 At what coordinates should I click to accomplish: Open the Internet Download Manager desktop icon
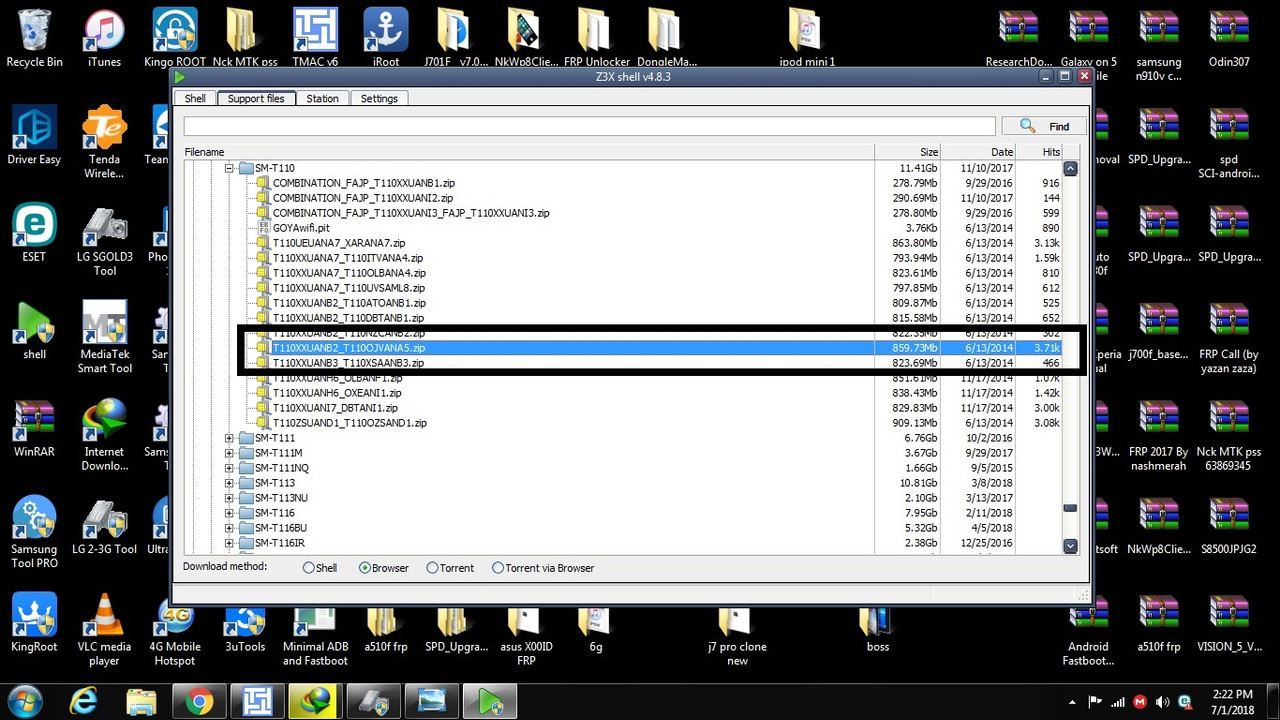pos(104,435)
